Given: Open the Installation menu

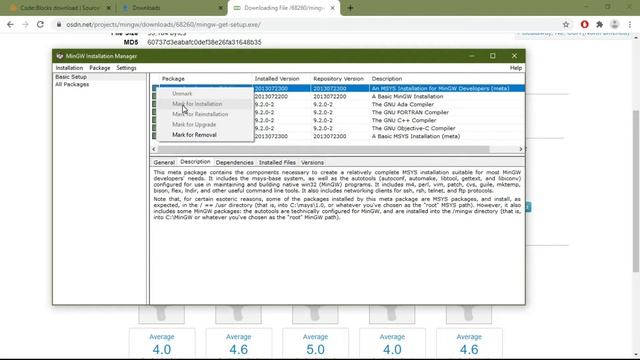Looking at the screenshot, I should [x=69, y=68].
